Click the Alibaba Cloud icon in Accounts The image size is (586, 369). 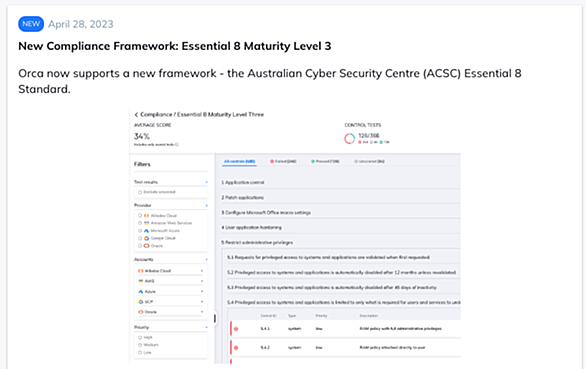tap(141, 271)
